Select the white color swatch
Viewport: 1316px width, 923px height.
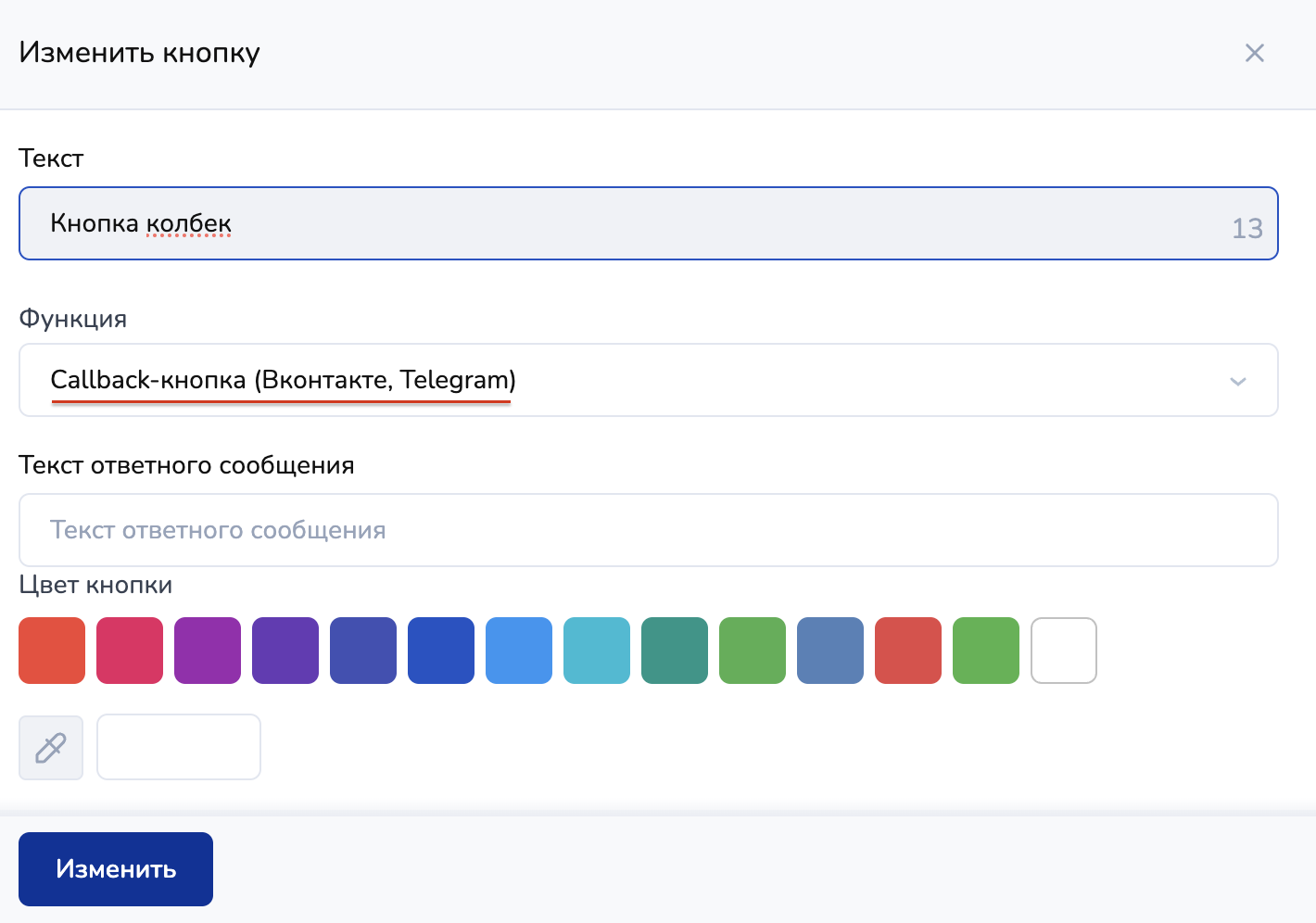click(x=1064, y=651)
